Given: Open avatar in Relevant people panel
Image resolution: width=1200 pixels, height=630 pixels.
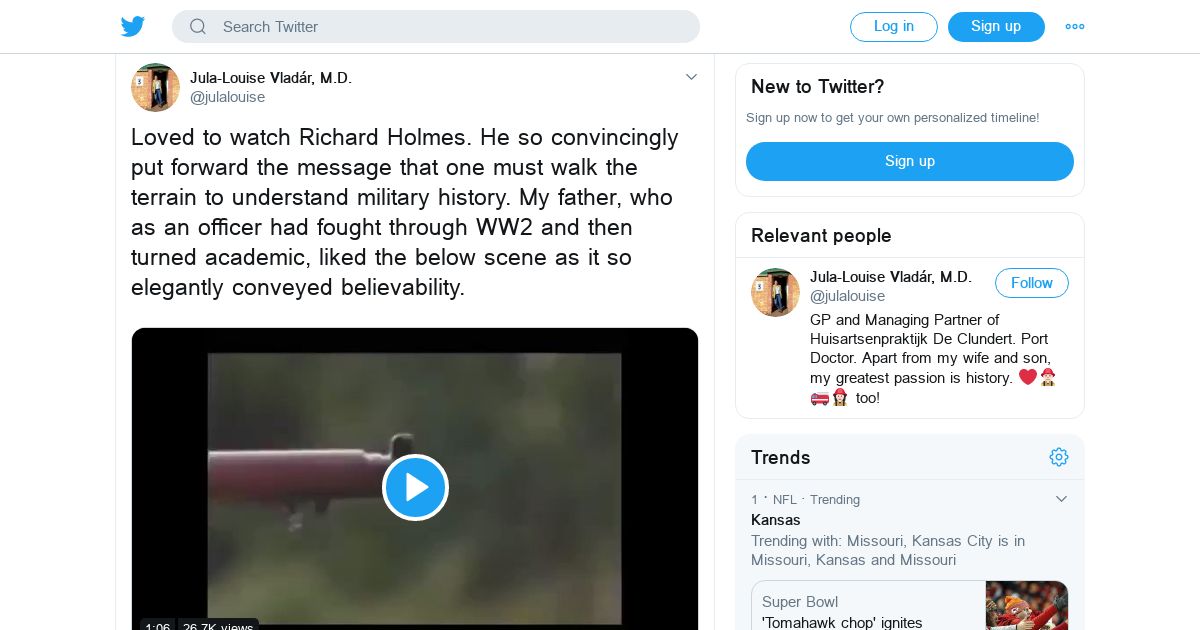Looking at the screenshot, I should tap(775, 292).
